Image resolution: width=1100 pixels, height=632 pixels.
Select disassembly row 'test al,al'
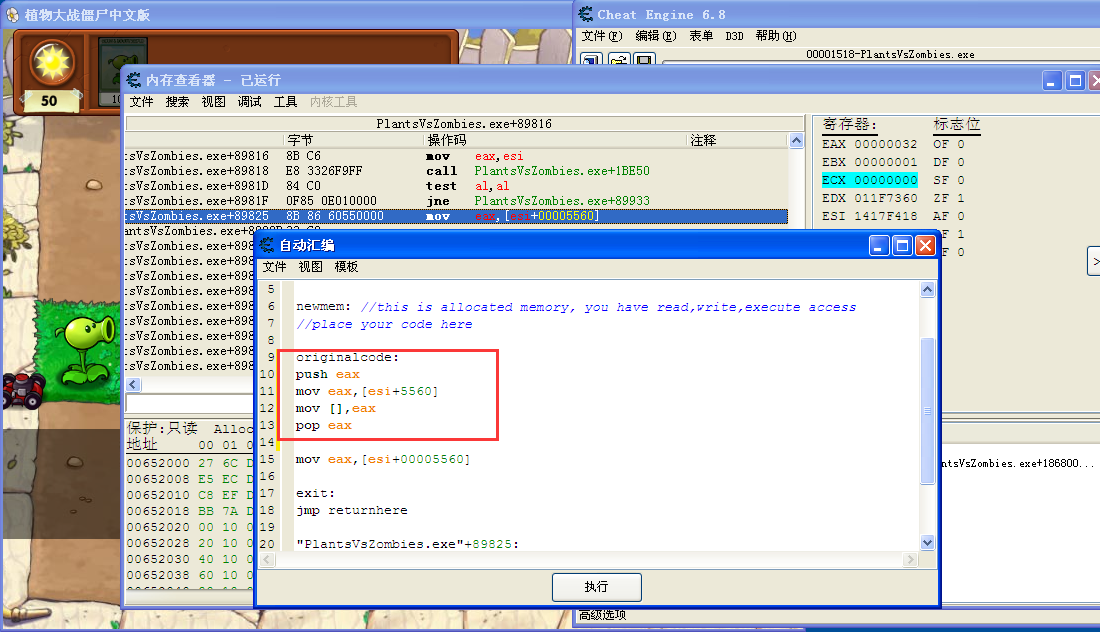(456, 186)
